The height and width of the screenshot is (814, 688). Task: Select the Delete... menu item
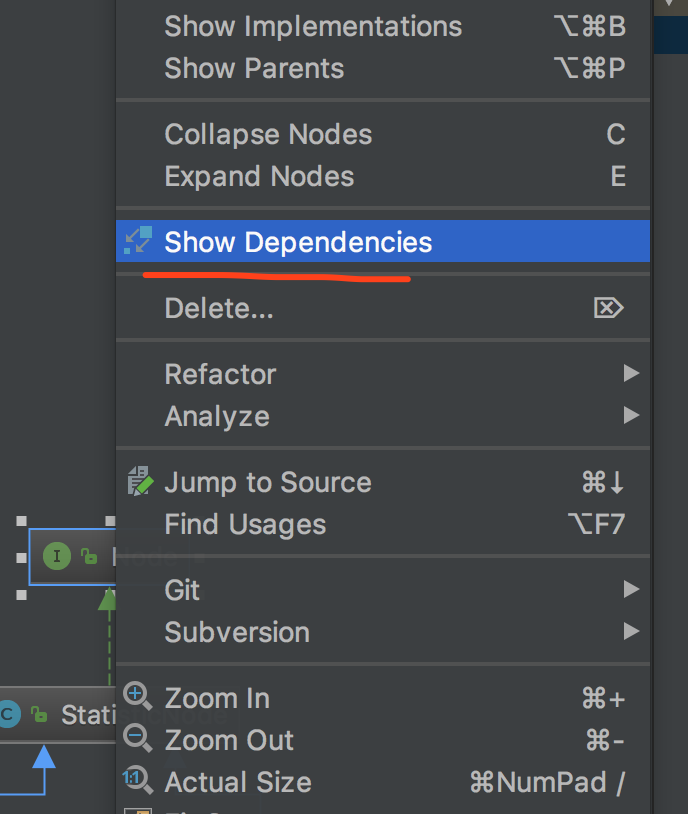[219, 308]
